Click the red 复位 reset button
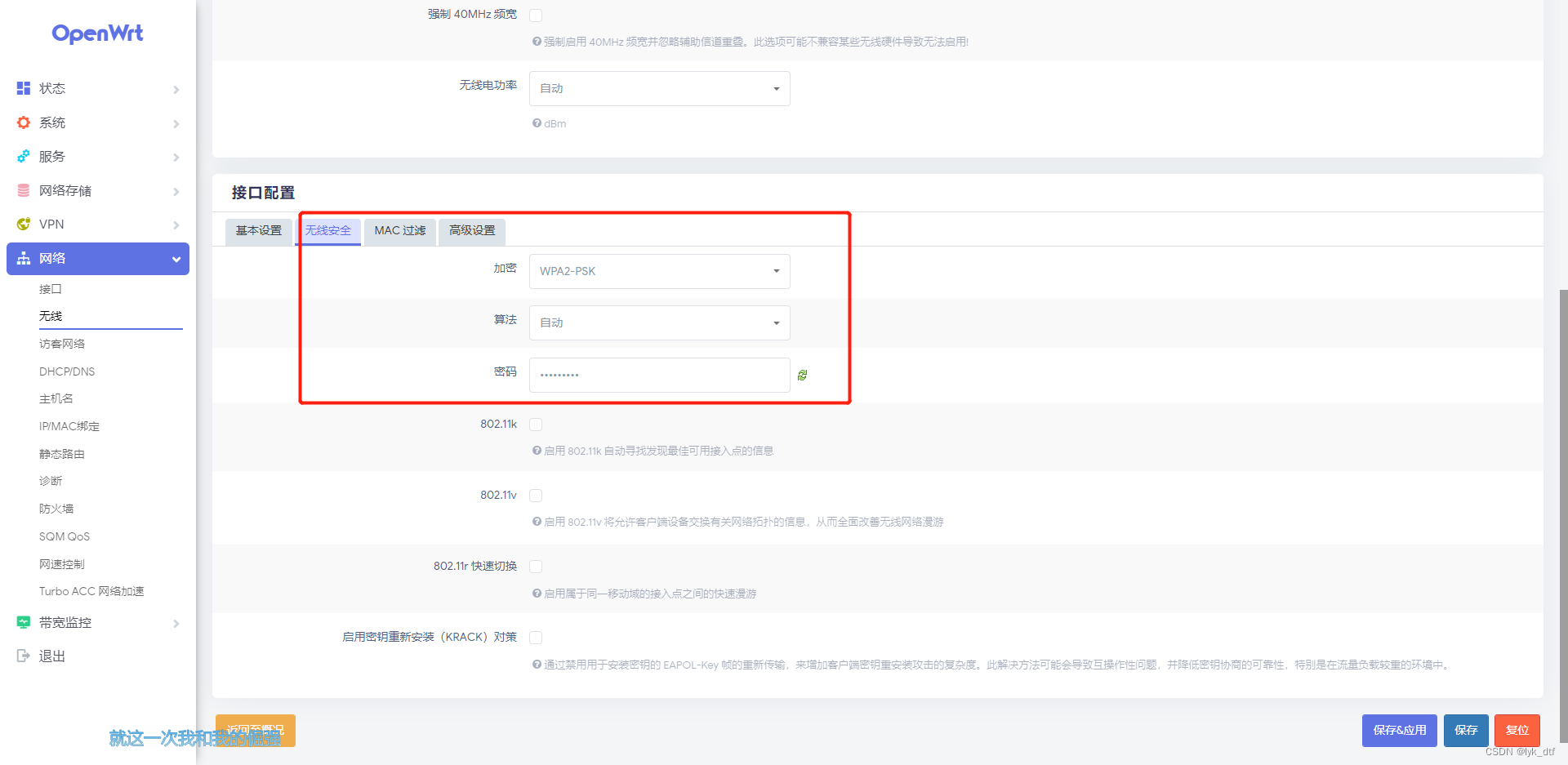Viewport: 1568px width, 765px height. [1517, 730]
